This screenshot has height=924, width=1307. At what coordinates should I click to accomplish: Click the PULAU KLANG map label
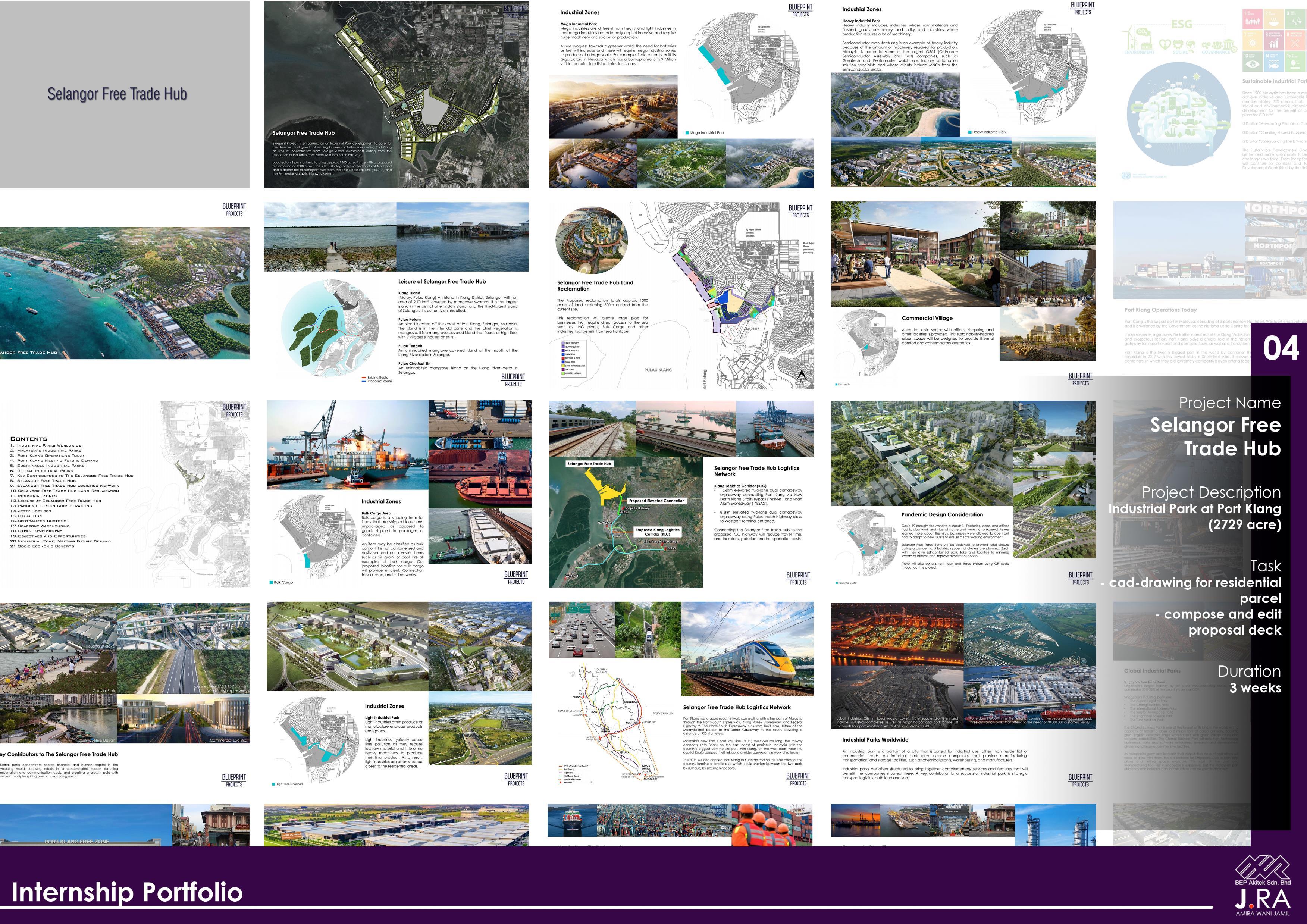[x=658, y=370]
